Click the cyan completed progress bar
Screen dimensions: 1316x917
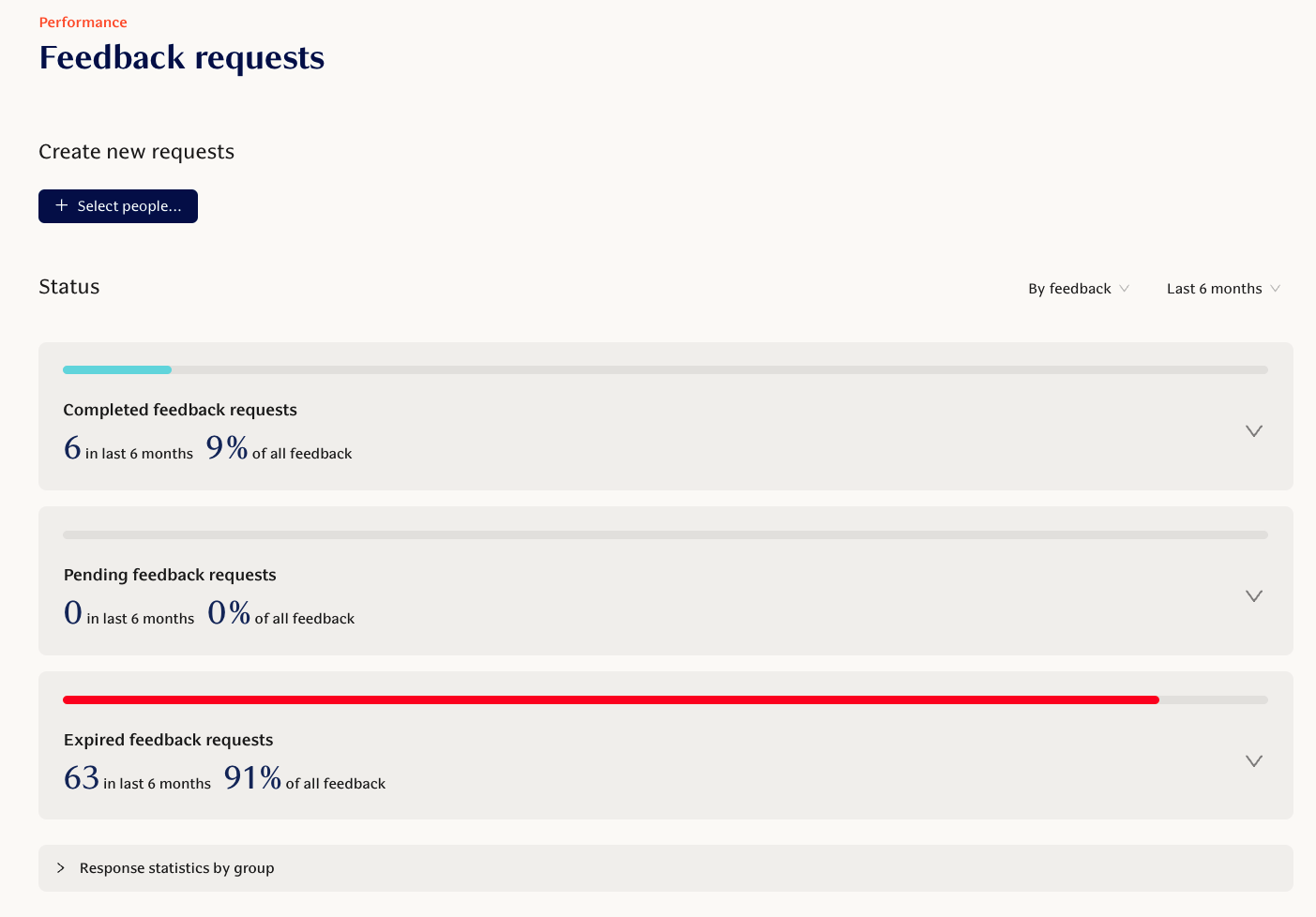click(117, 369)
